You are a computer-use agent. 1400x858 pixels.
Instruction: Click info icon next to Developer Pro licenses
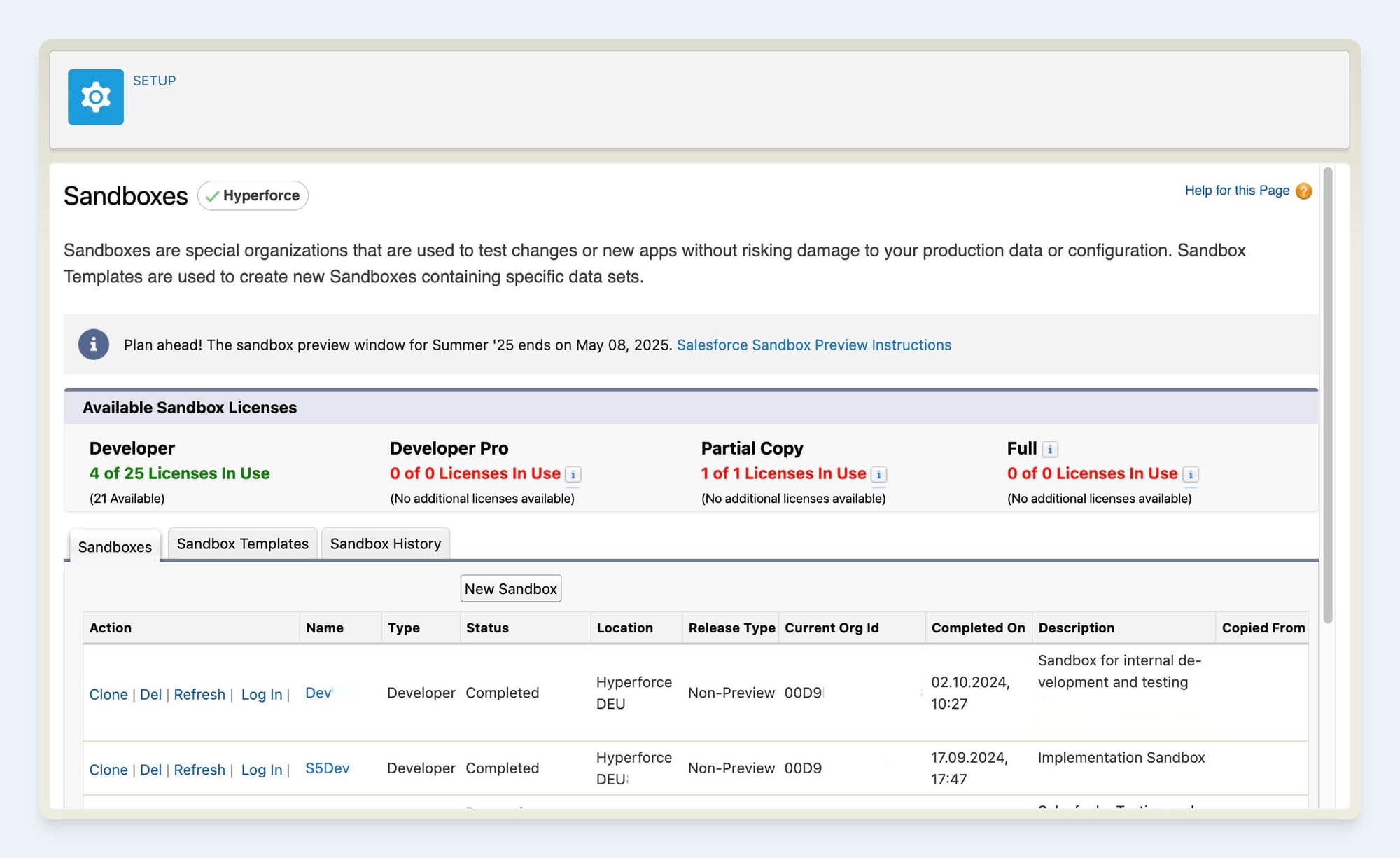point(573,475)
